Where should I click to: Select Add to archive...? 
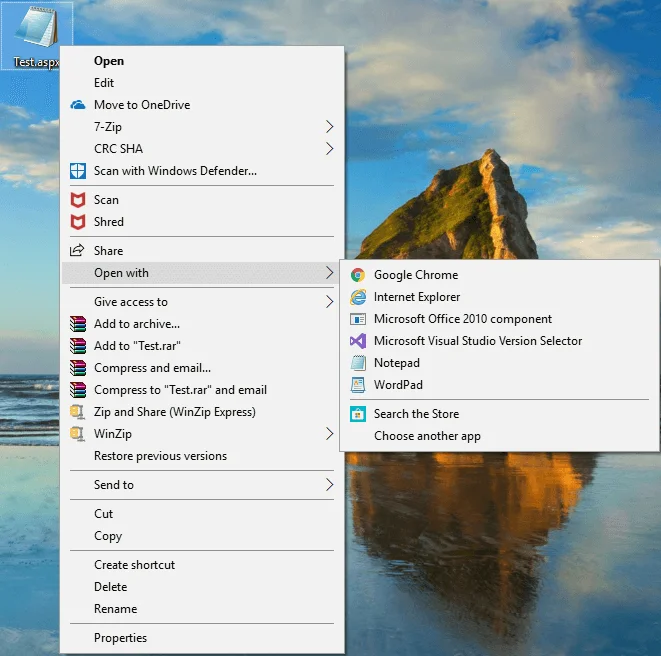(x=202, y=324)
